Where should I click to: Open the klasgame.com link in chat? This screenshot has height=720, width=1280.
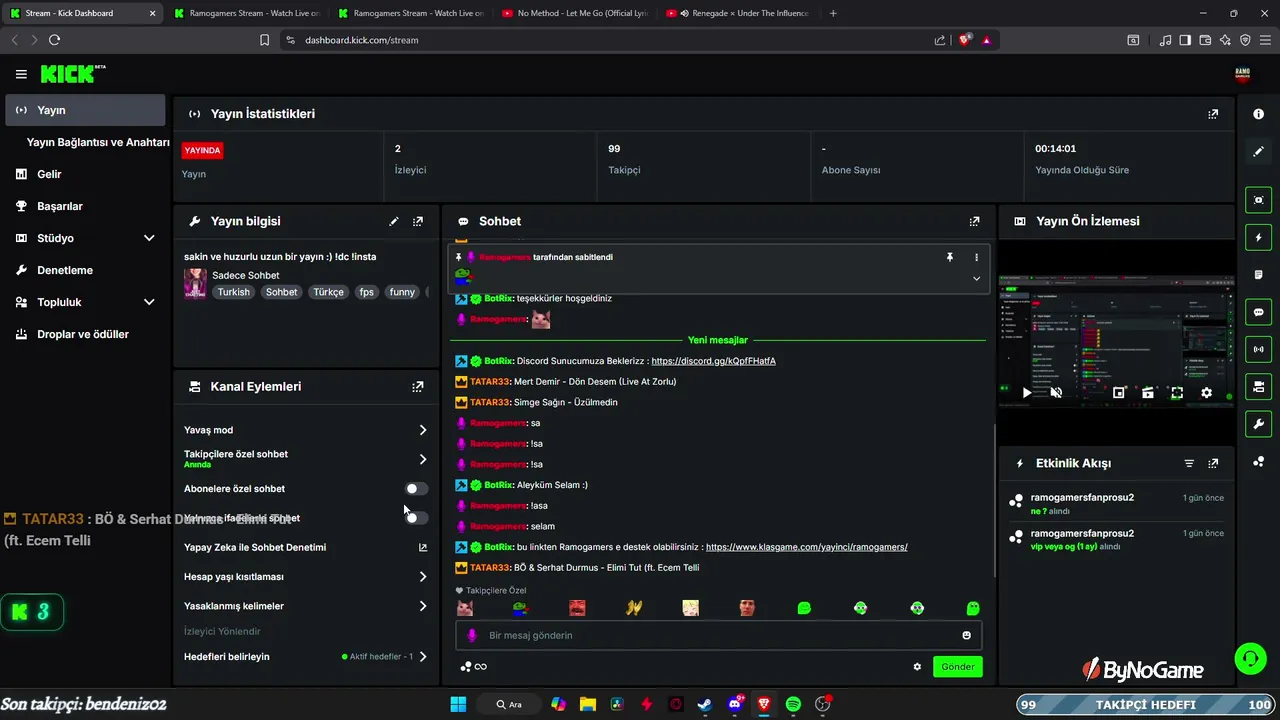coord(806,547)
